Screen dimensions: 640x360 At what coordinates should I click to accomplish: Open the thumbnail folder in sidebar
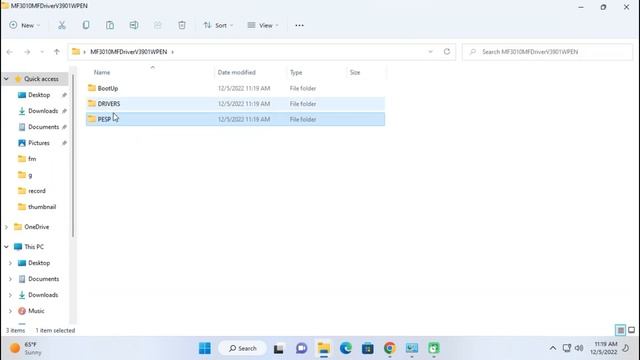42,207
